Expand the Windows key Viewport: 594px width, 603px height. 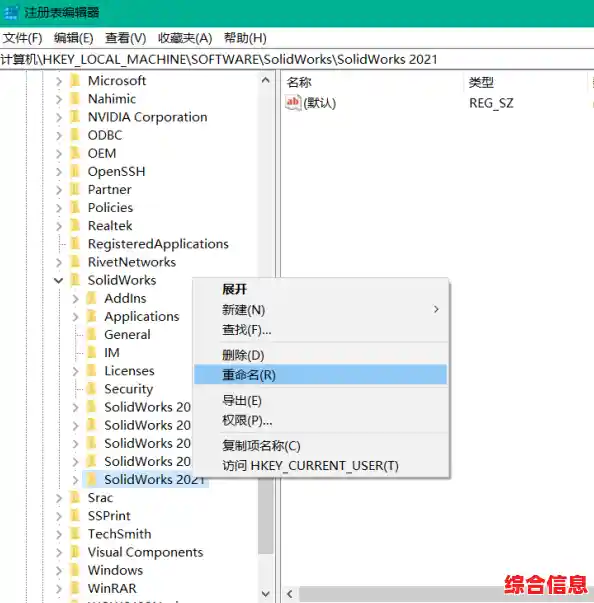[x=59, y=570]
